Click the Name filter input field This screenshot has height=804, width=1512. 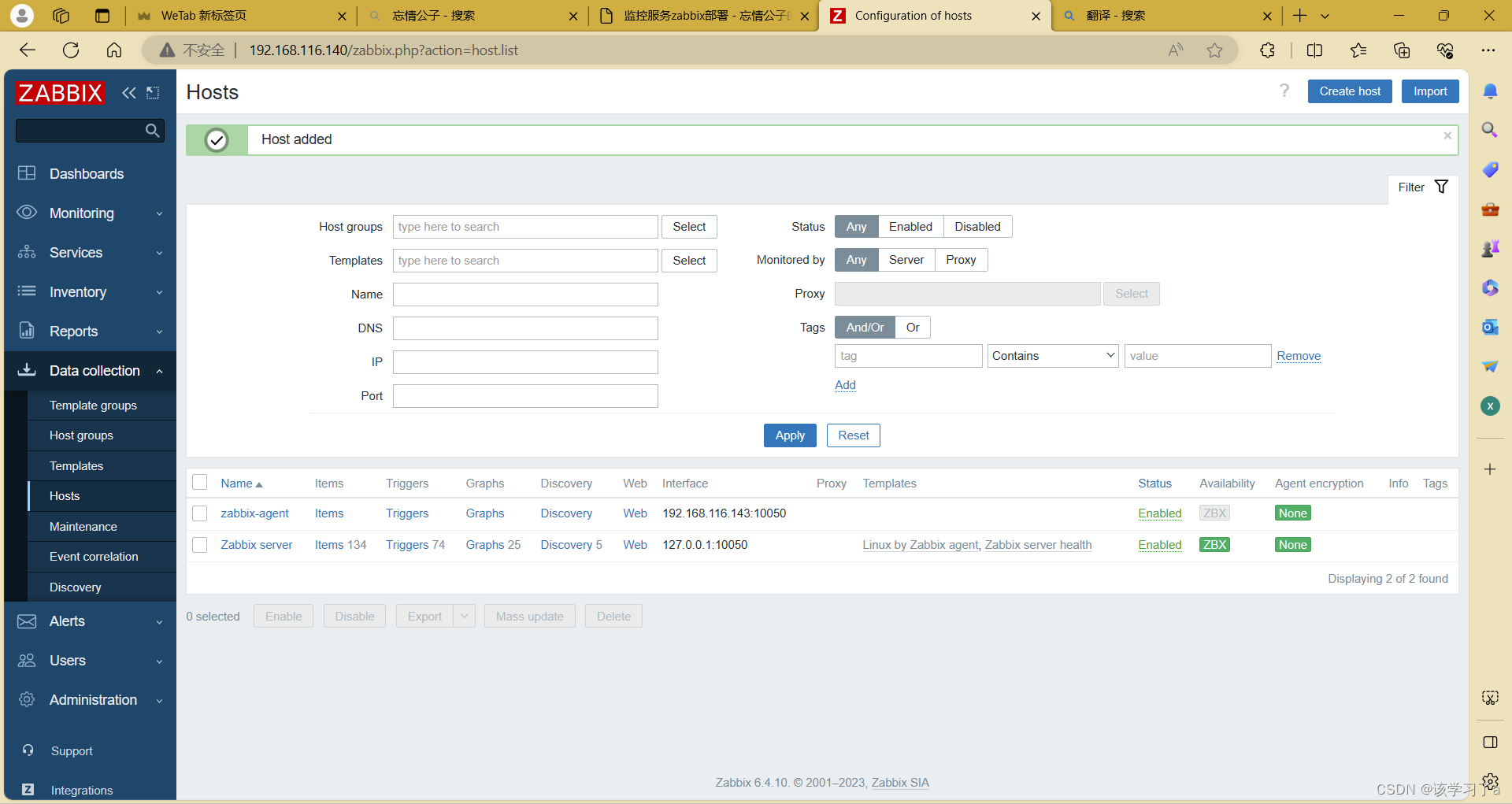pyautogui.click(x=525, y=295)
